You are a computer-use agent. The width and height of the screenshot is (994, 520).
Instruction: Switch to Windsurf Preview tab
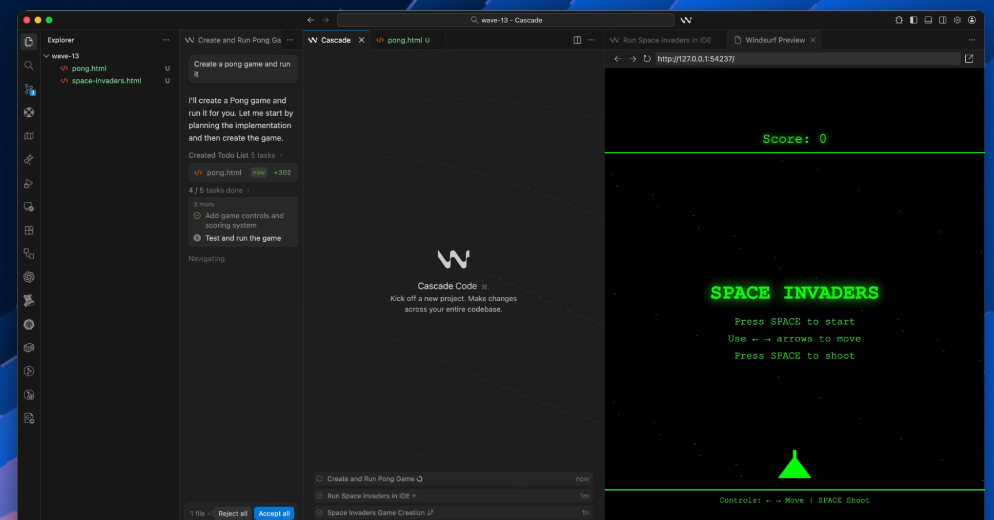(775, 40)
